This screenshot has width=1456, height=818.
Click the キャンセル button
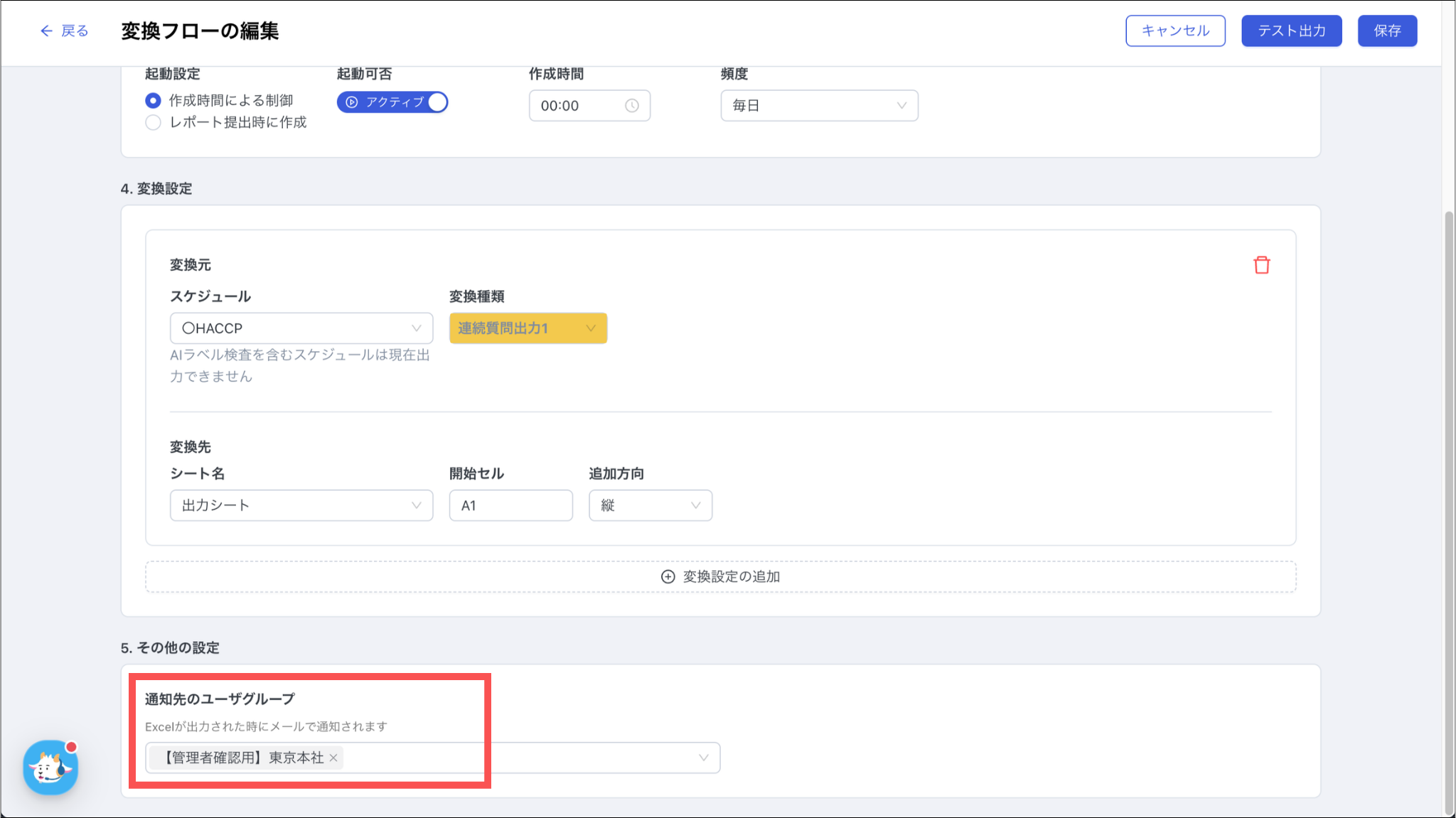coord(1174,31)
